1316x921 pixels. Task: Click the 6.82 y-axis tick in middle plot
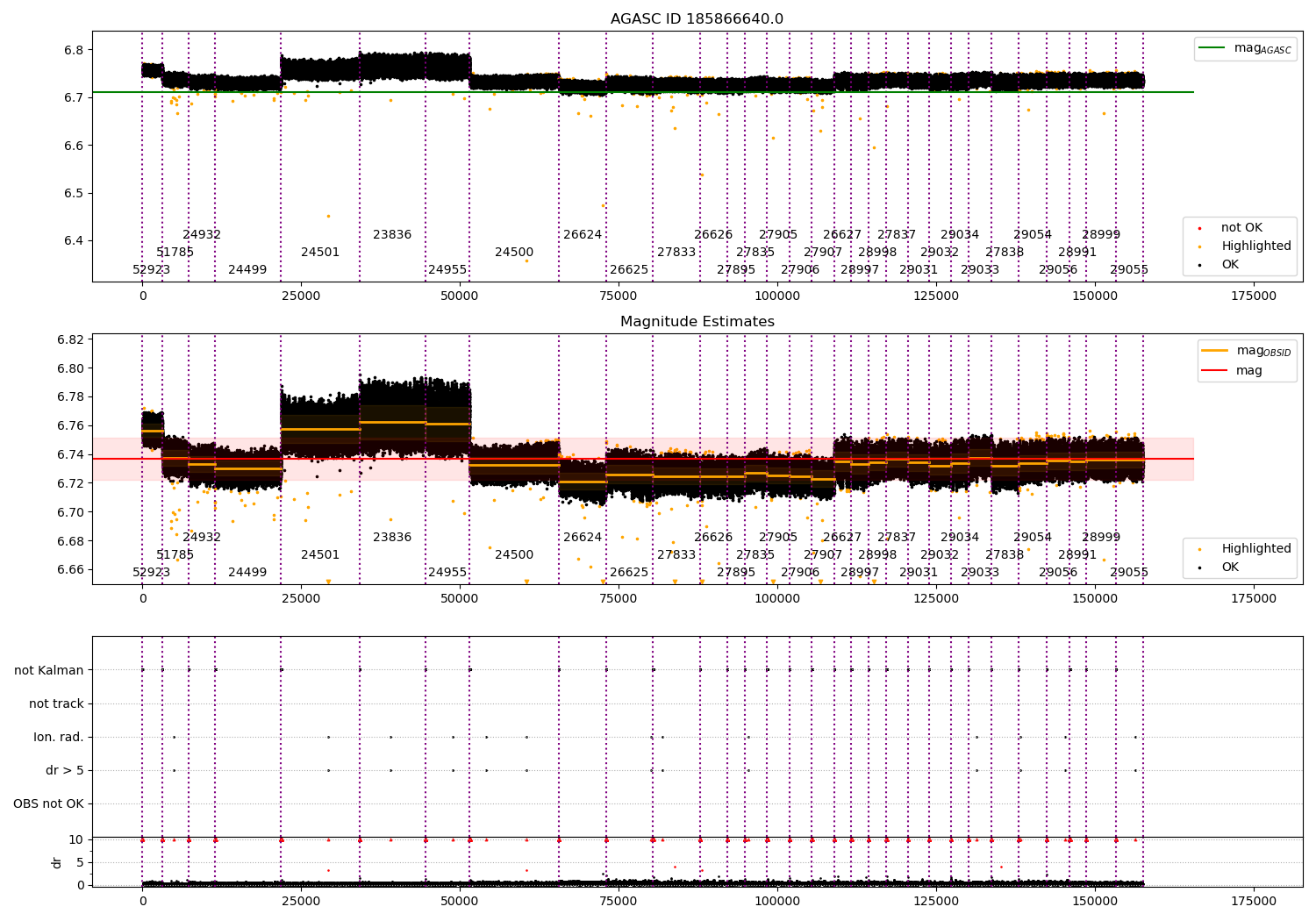70,339
